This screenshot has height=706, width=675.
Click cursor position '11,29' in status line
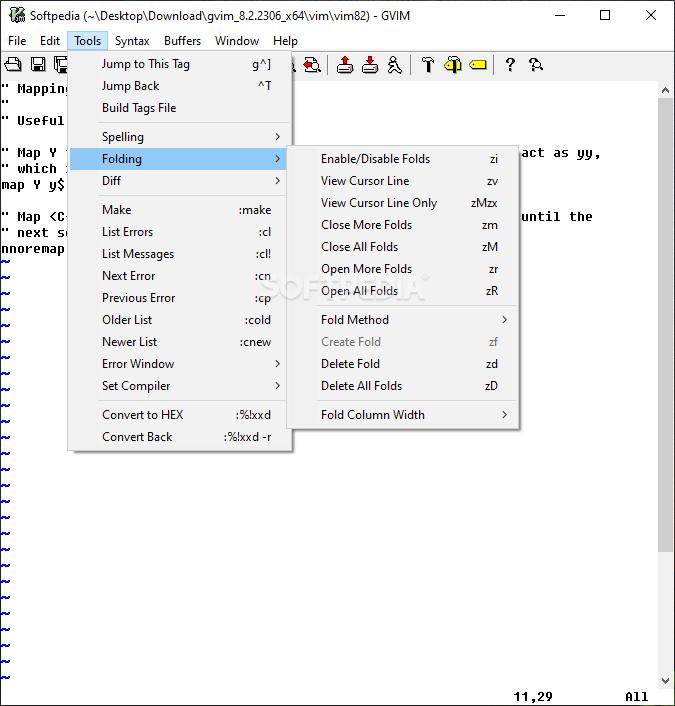pos(533,697)
